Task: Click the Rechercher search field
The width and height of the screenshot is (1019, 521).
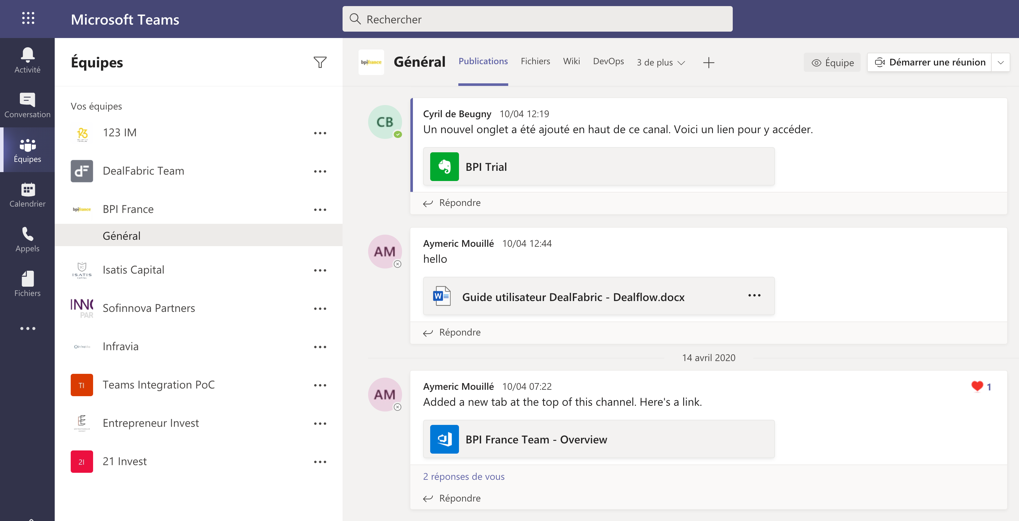Action: (537, 19)
